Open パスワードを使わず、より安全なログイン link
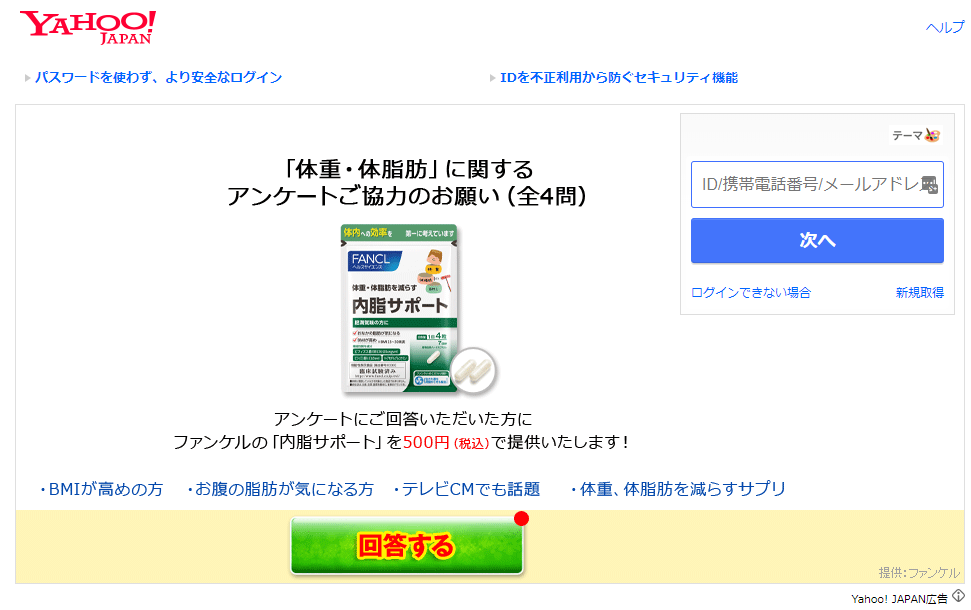 pos(159,77)
